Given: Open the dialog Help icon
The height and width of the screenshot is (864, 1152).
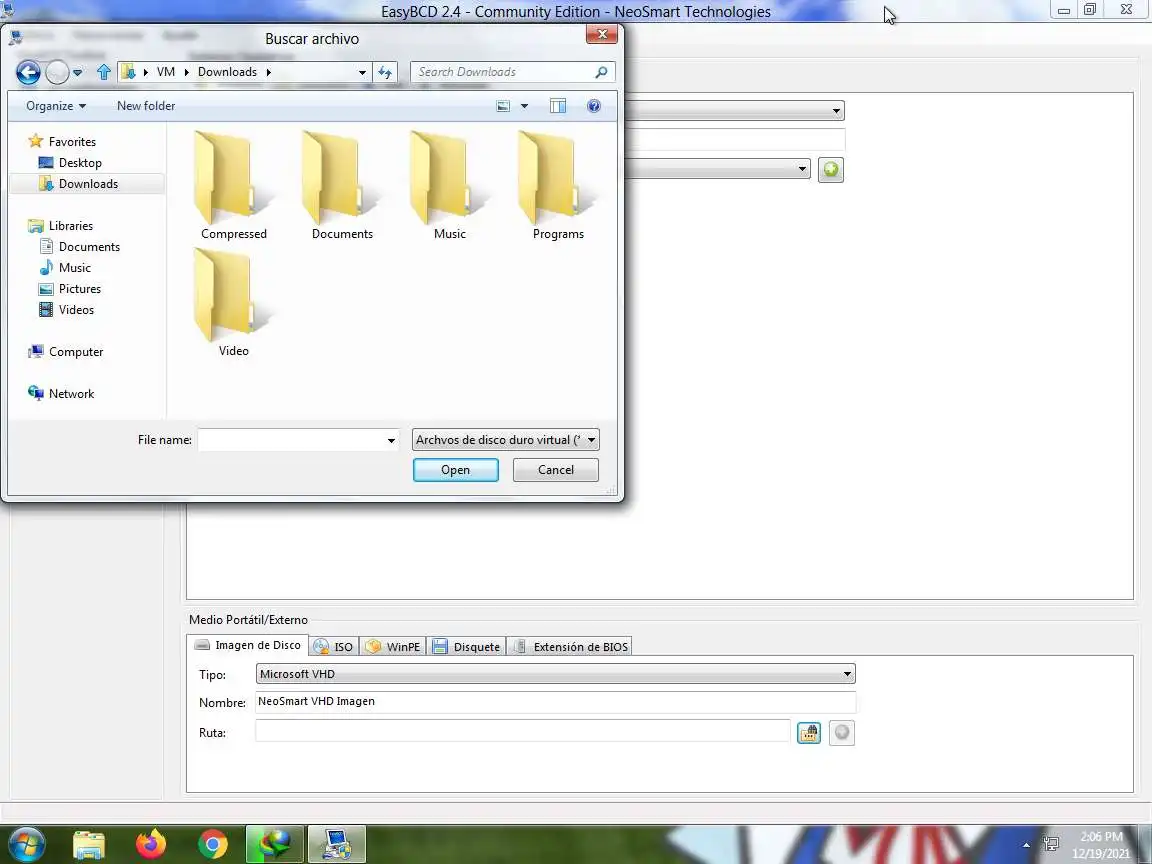Looking at the screenshot, I should pyautogui.click(x=594, y=106).
